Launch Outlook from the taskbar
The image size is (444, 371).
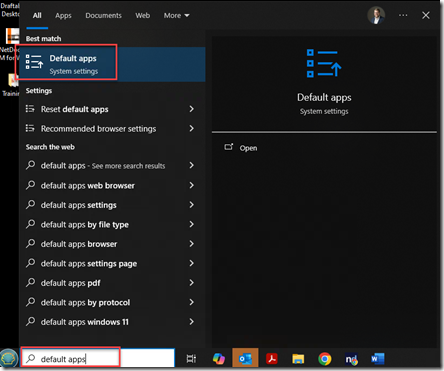[x=245, y=359]
